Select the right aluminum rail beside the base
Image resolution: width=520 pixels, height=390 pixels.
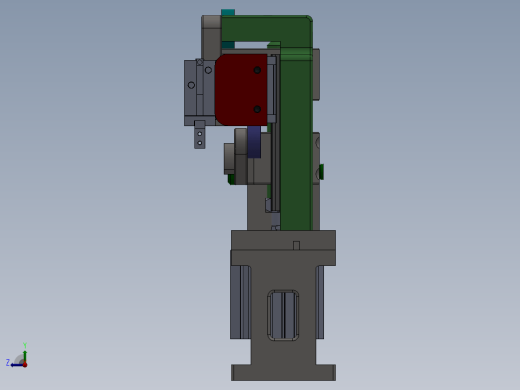pos(320,302)
